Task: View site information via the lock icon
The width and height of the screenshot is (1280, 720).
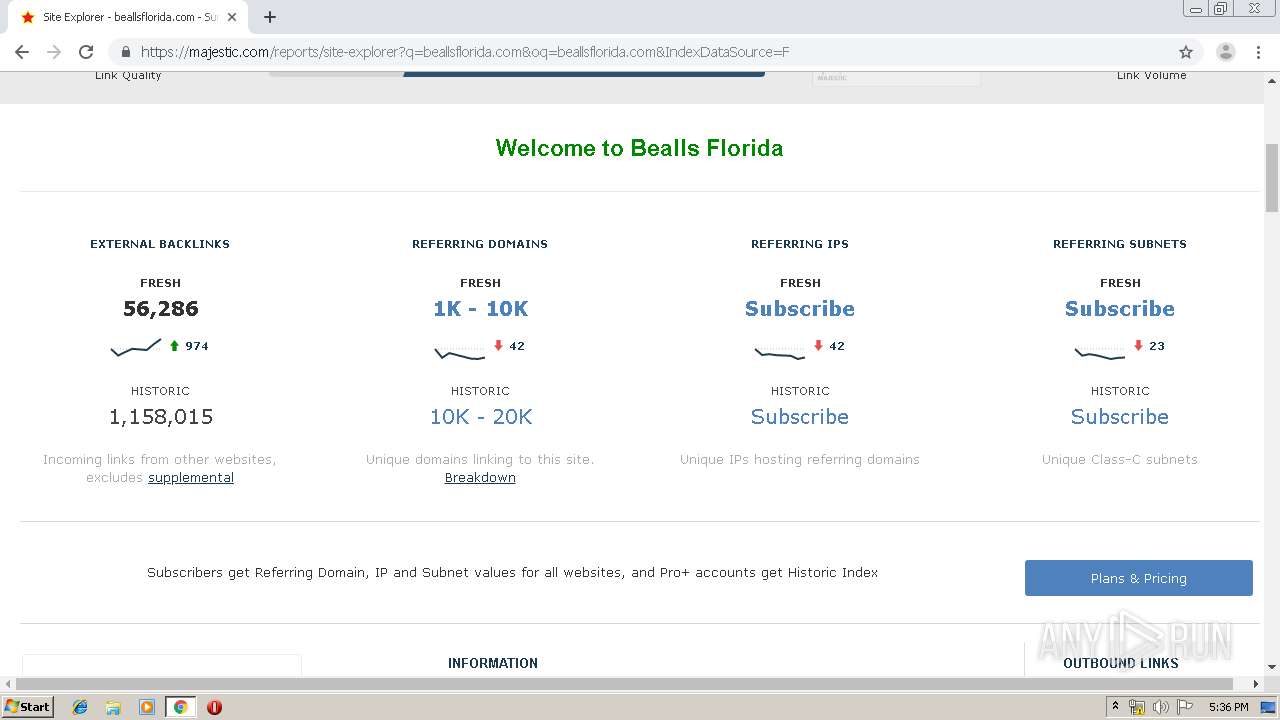Action: pyautogui.click(x=126, y=52)
